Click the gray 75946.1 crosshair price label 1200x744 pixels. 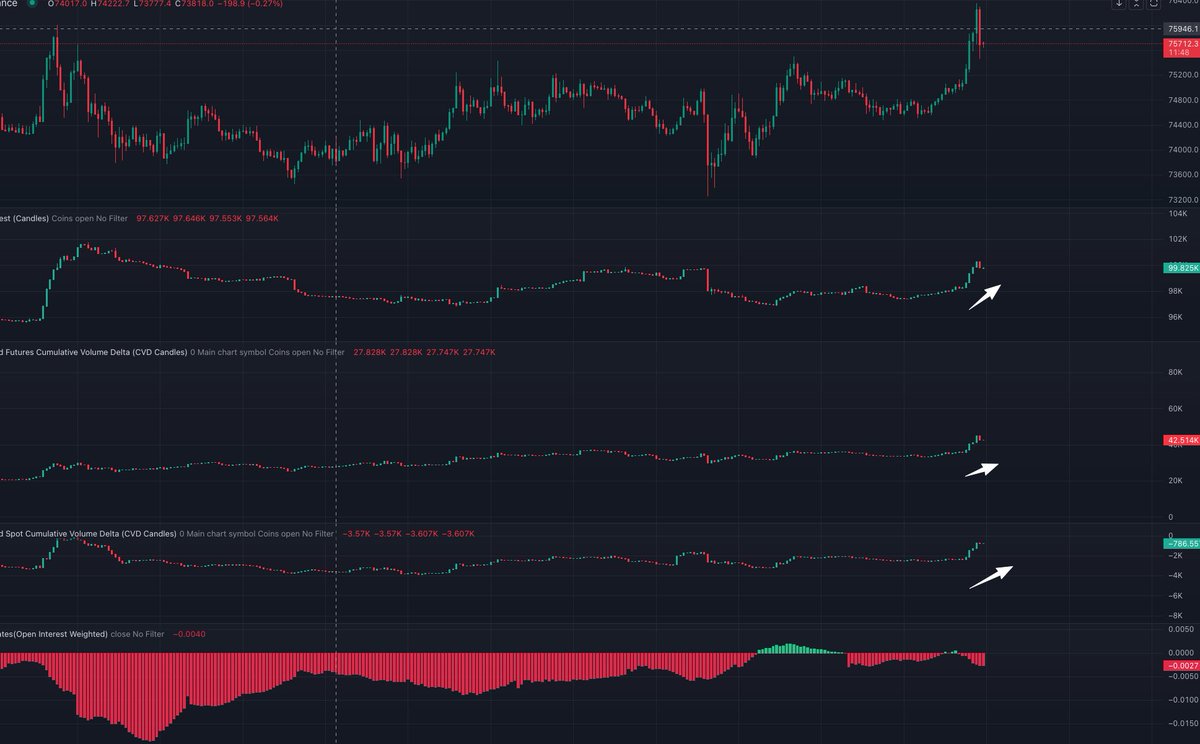pyautogui.click(x=1181, y=29)
